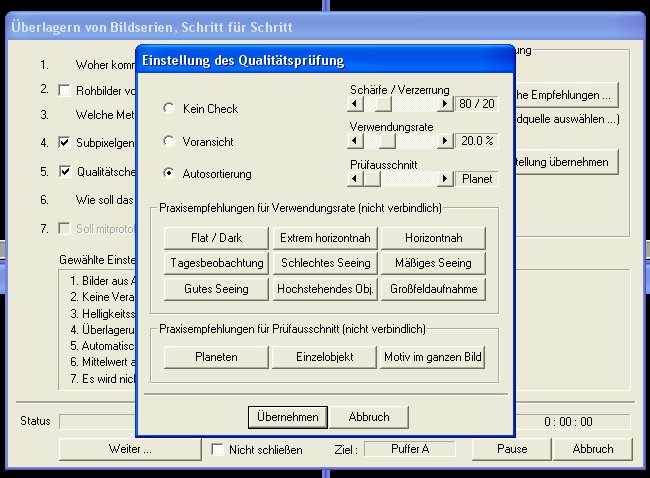Viewport: 650px width, 478px height.
Task: Pick the Gutes Seeing preset
Action: 216,289
